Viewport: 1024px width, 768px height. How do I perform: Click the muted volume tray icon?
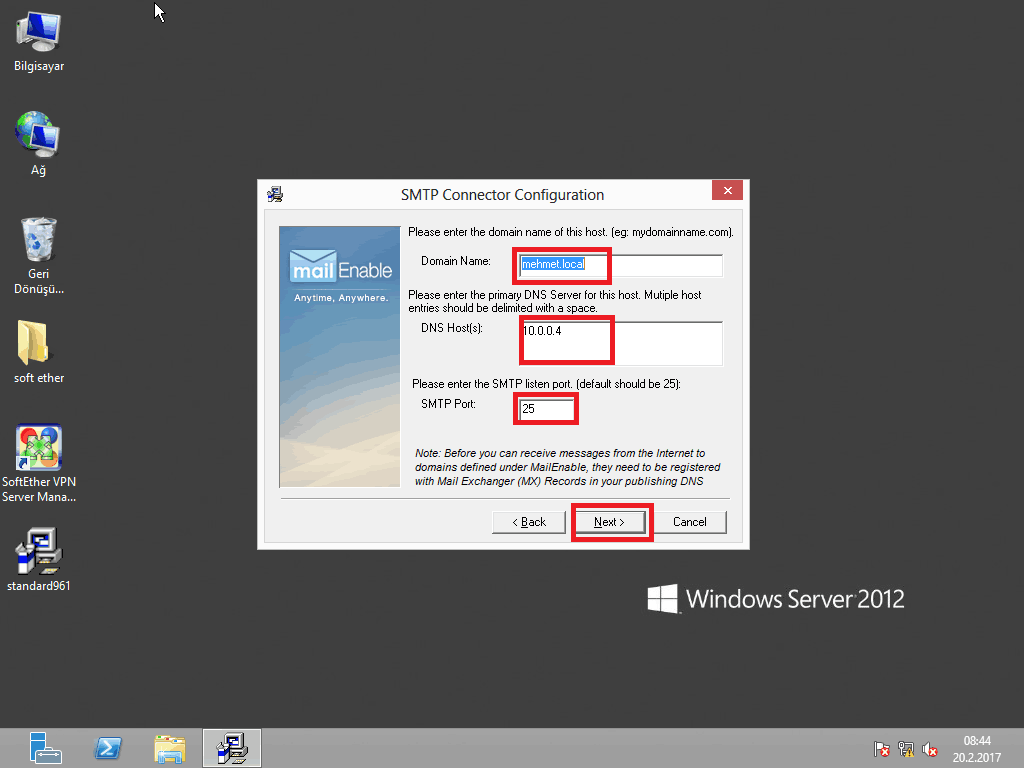click(930, 748)
